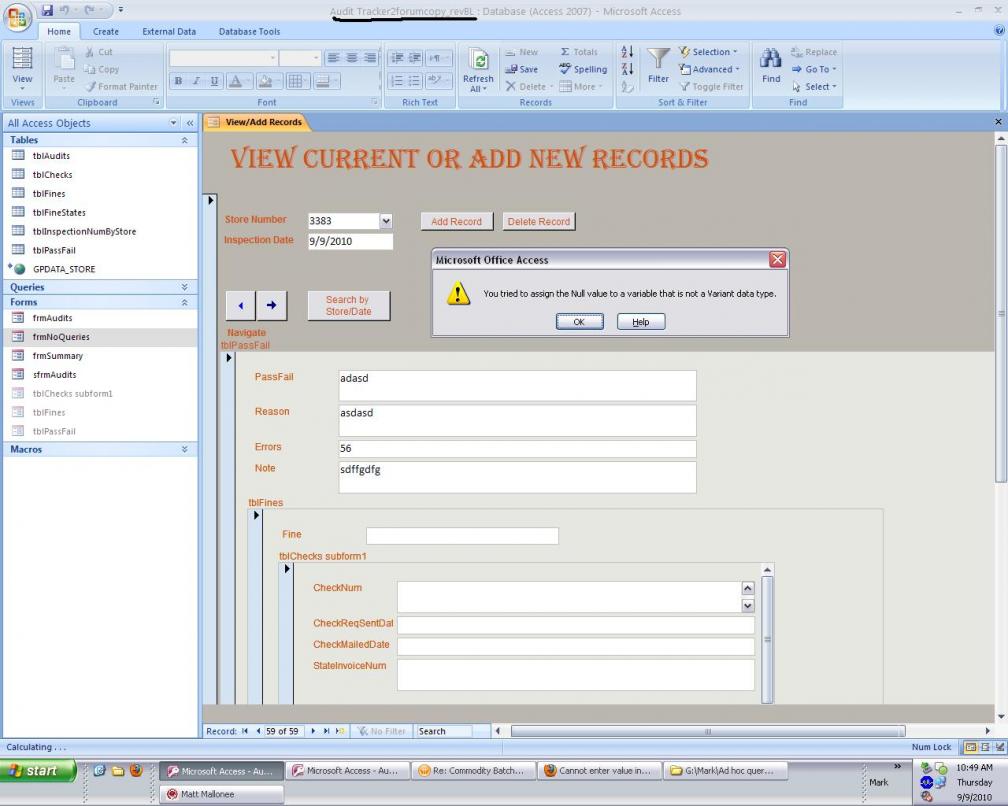This screenshot has height=806, width=1008.
Task: Click the Inspection Date field
Action: pos(350,242)
